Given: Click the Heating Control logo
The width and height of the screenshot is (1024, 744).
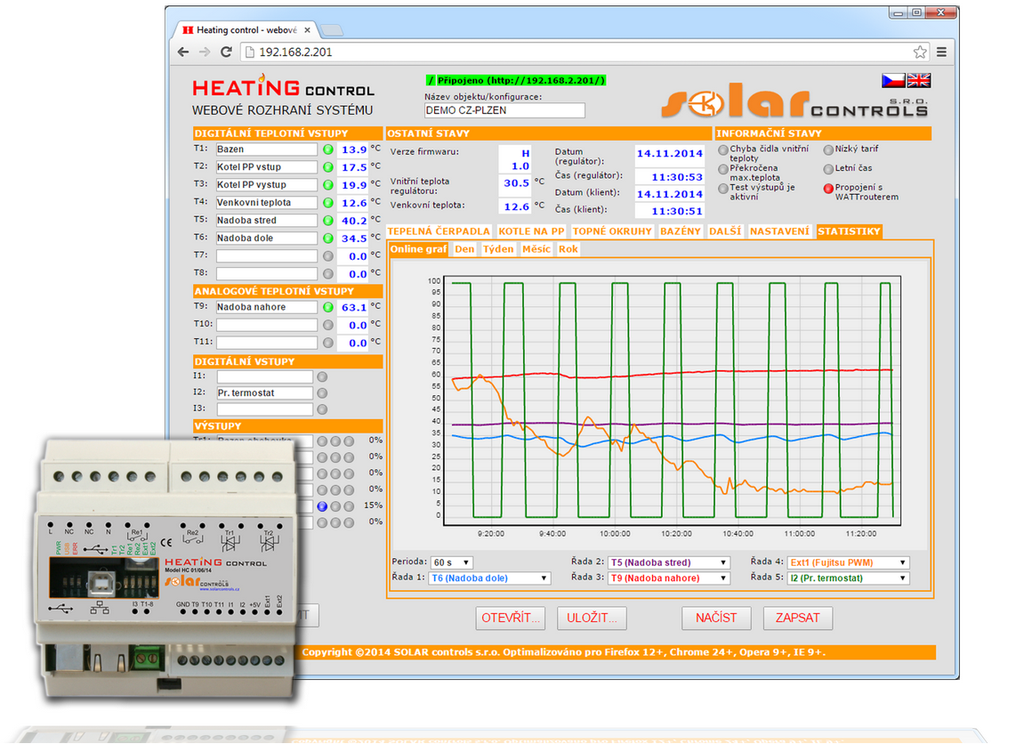Looking at the screenshot, I should (281, 88).
